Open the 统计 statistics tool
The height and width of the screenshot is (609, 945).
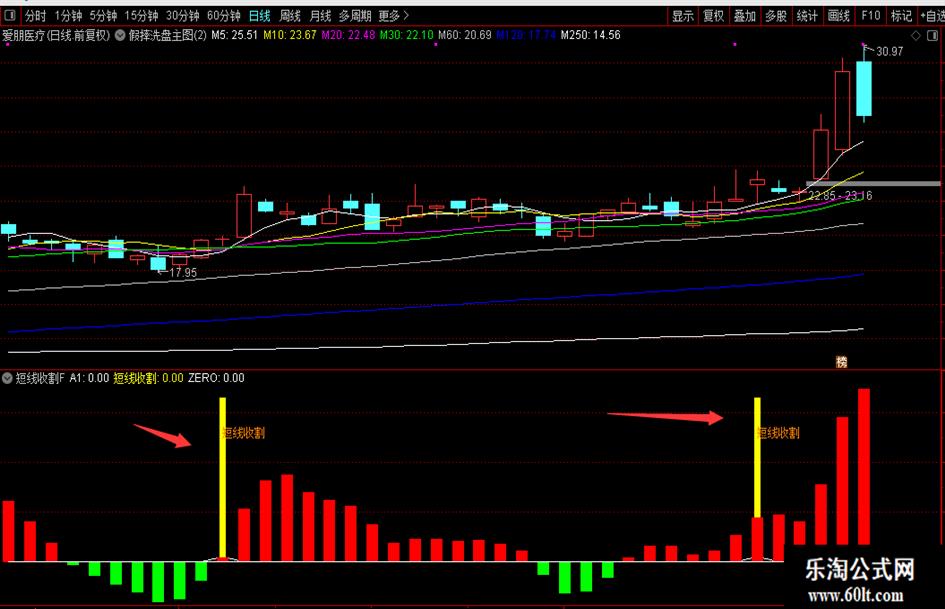click(808, 16)
